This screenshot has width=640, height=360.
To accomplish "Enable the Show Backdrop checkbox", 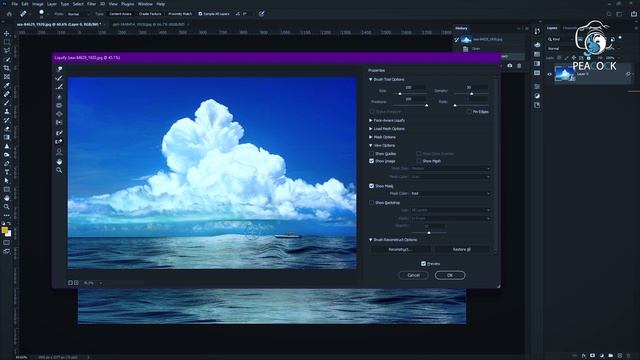I will click(371, 203).
